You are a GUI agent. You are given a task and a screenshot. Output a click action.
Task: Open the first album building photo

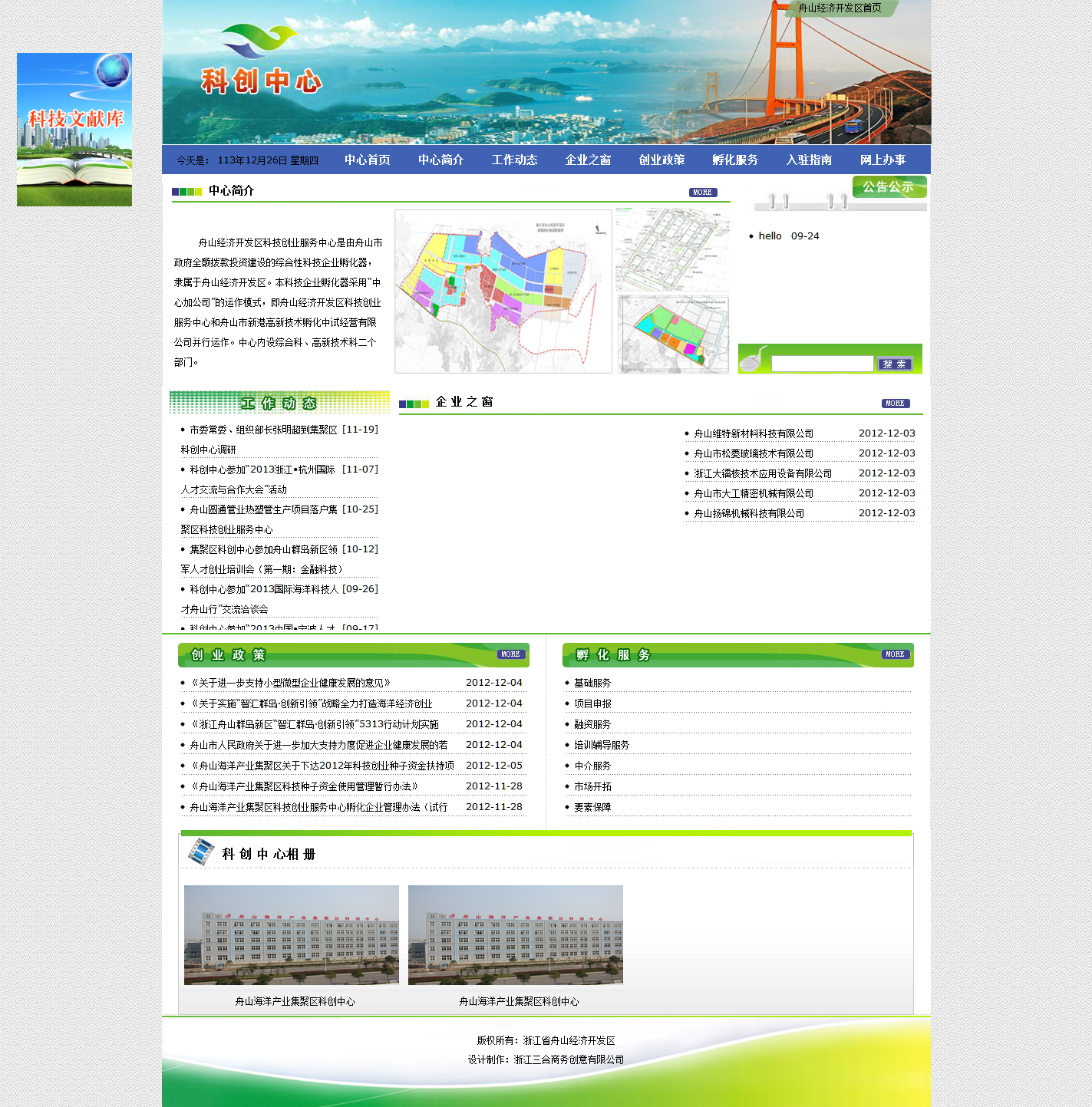point(292,935)
